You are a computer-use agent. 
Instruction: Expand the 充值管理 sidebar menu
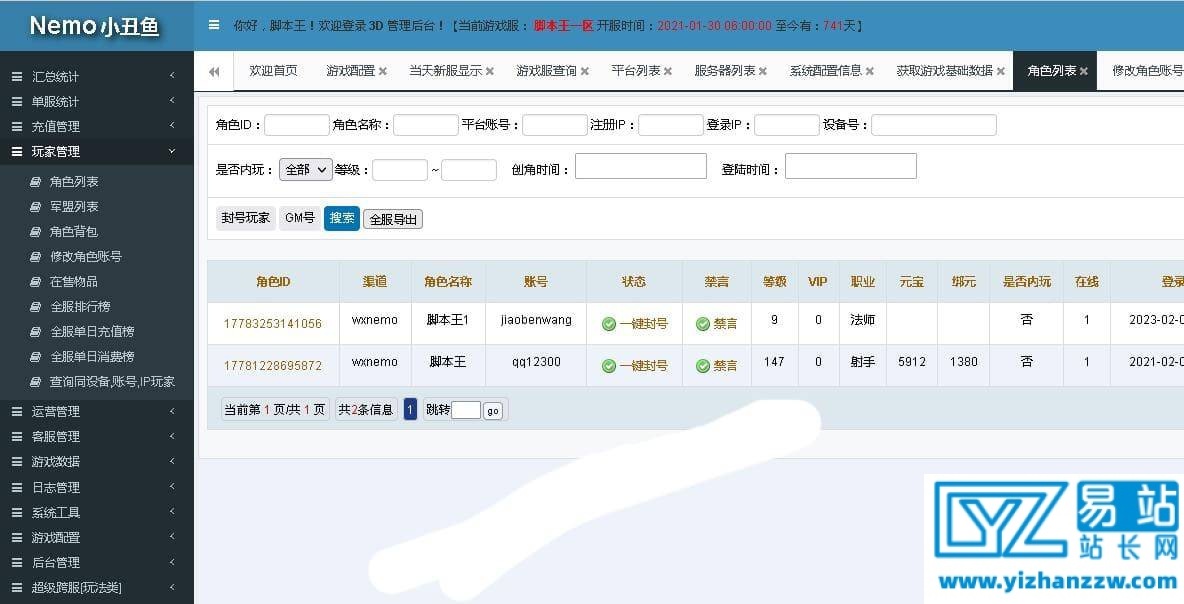coord(97,126)
